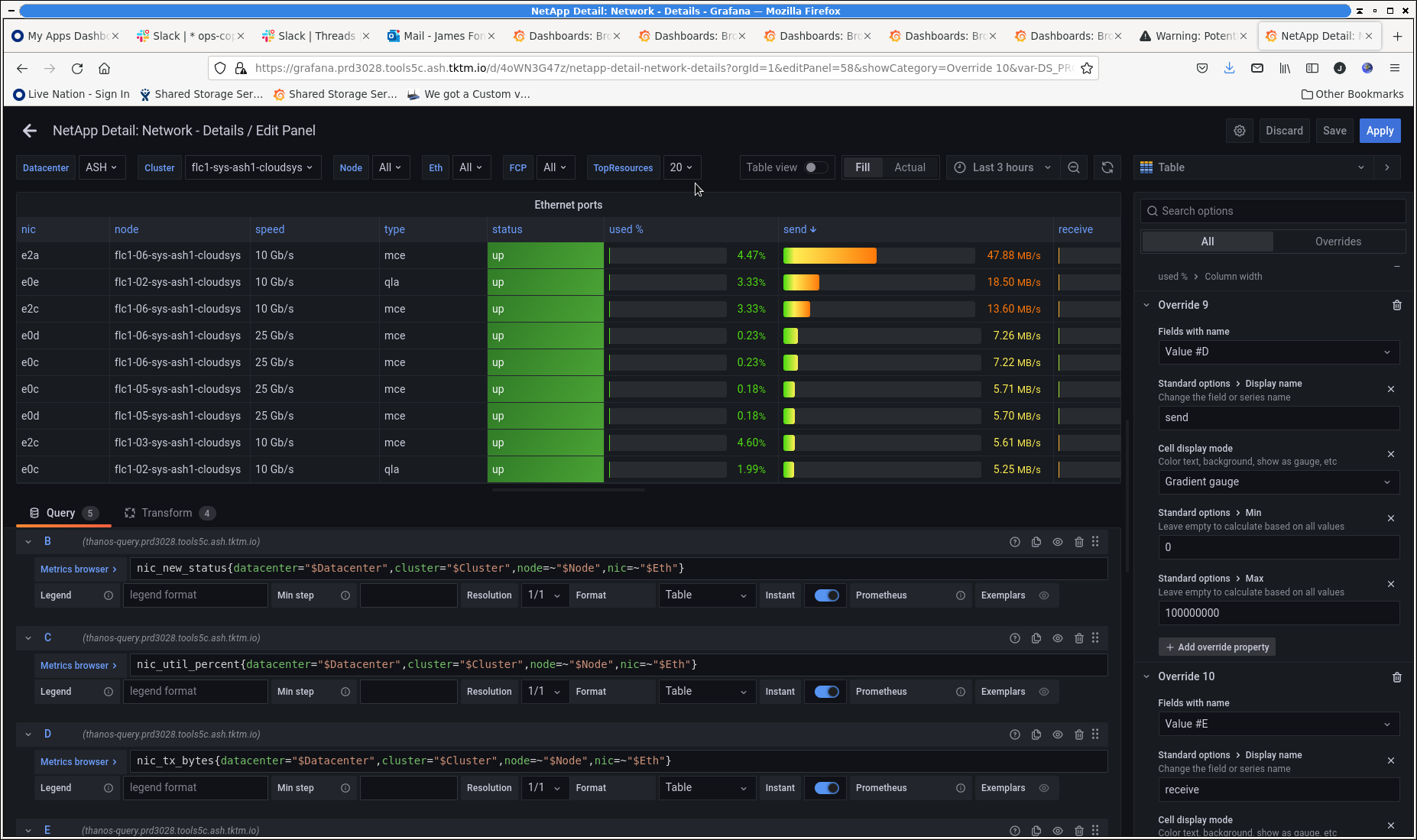Delete Override 10 with its trash icon

pyautogui.click(x=1397, y=677)
